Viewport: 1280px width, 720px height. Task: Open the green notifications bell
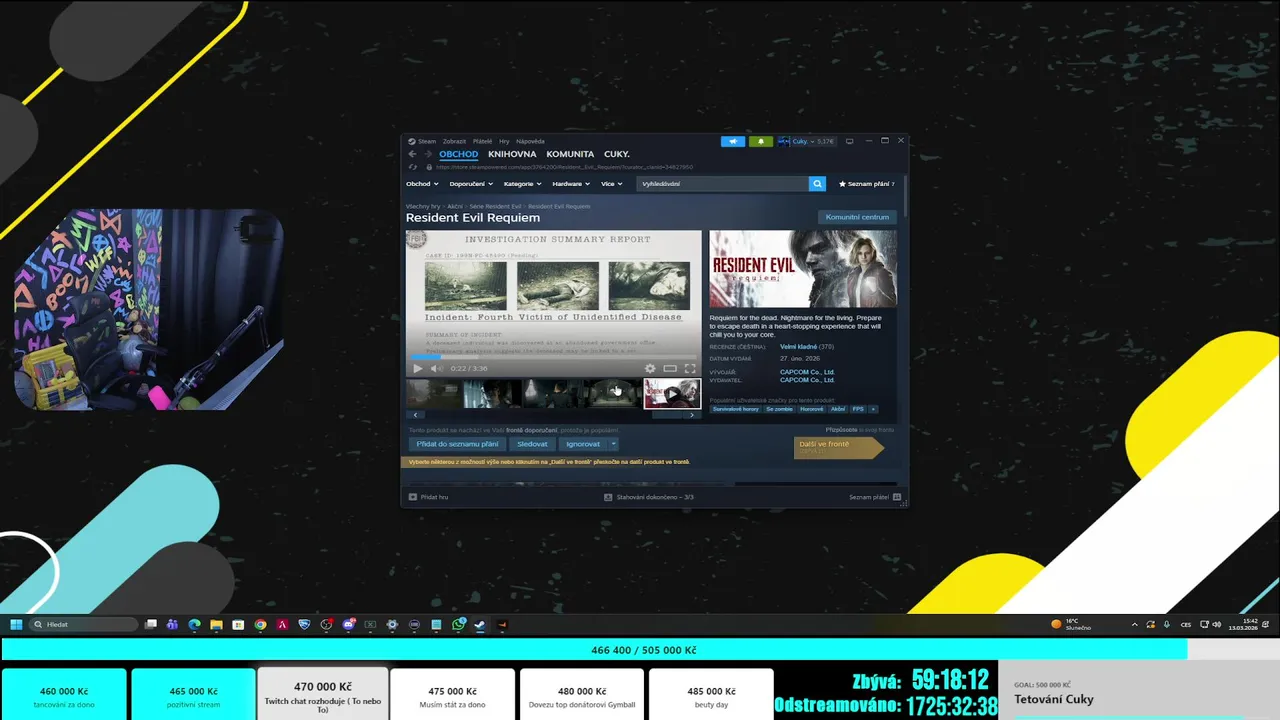761,141
